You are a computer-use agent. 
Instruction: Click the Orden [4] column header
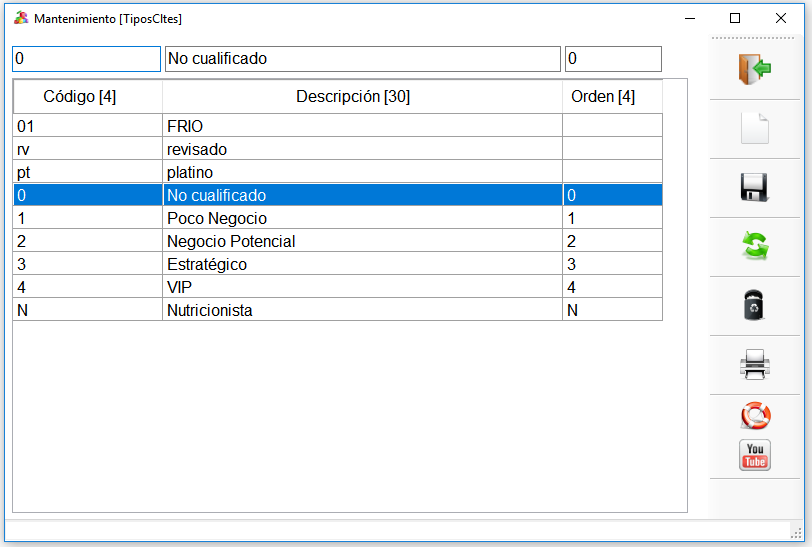coord(612,96)
